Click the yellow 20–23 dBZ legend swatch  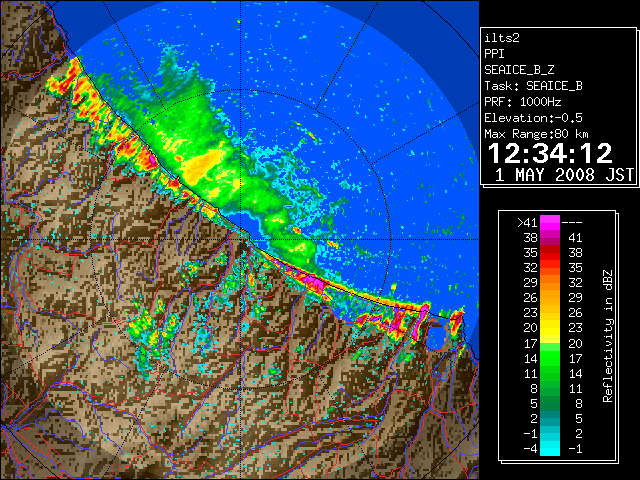[x=550, y=328]
